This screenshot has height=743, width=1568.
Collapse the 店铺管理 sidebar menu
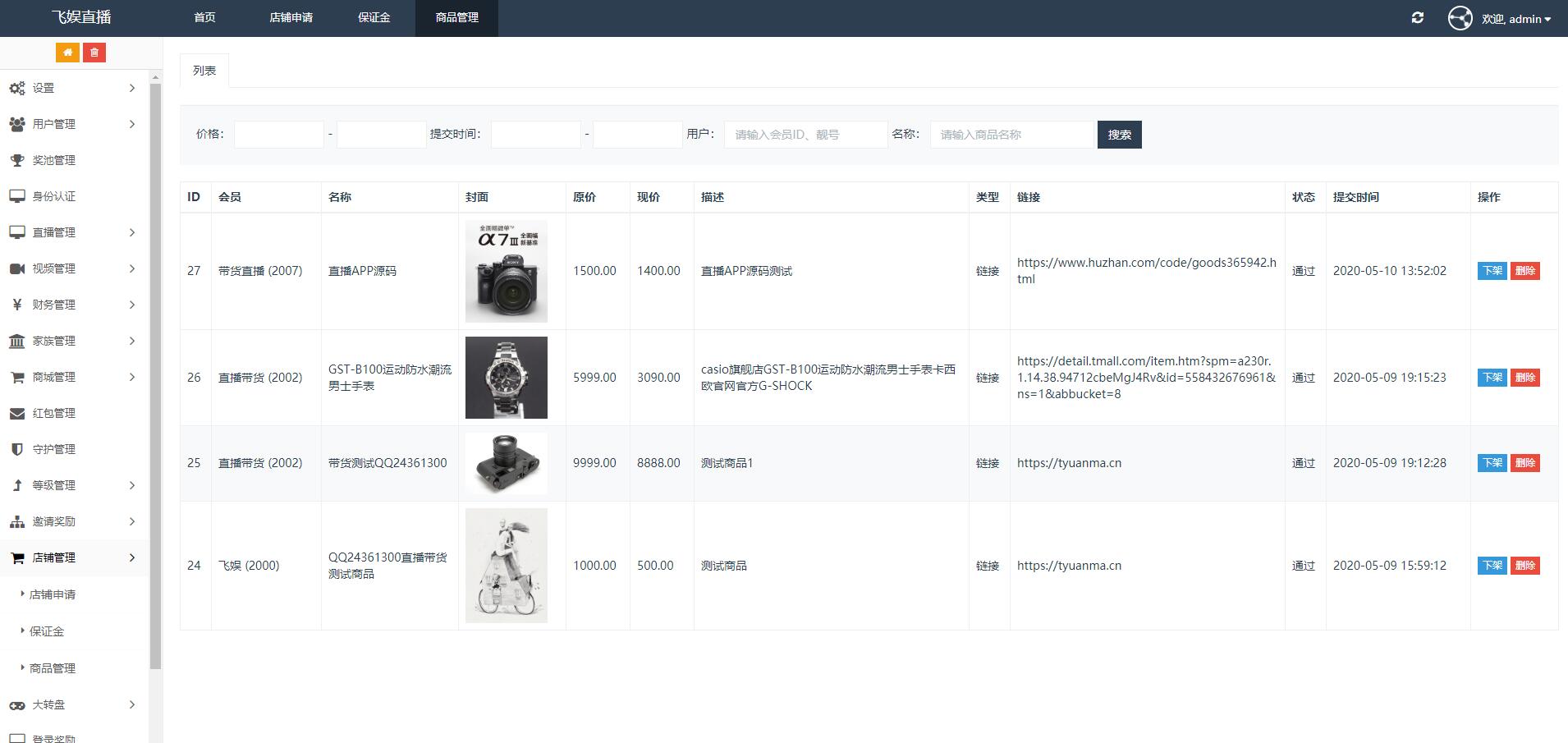click(x=72, y=557)
